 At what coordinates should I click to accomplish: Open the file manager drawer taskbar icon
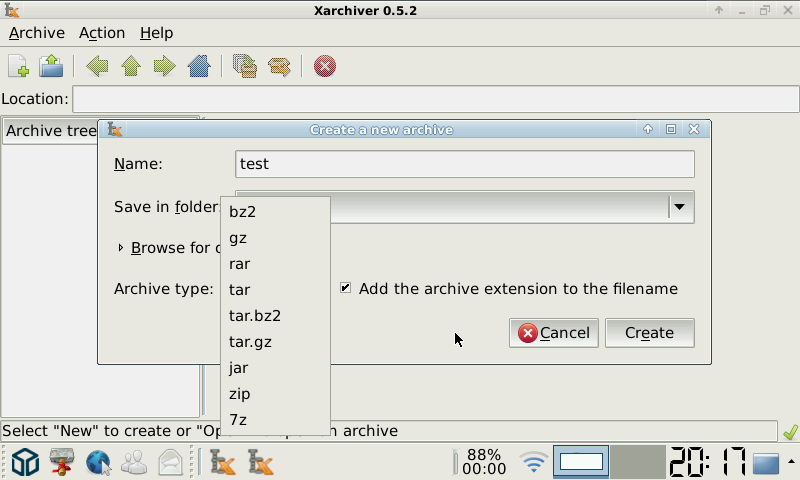[62, 463]
